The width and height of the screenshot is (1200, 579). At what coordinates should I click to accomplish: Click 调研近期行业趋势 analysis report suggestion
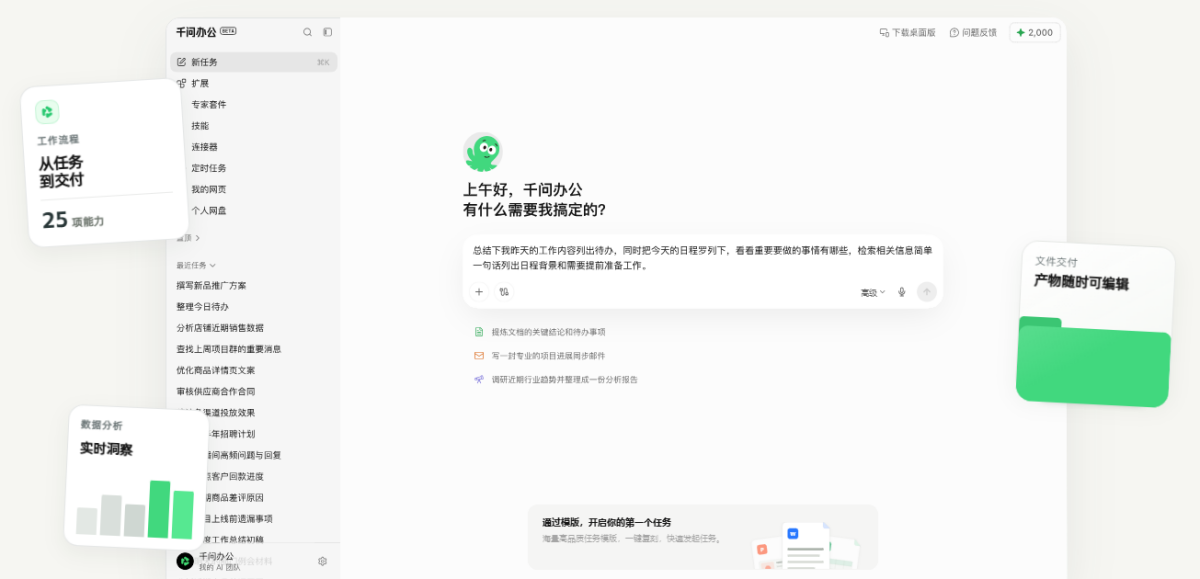(x=564, y=379)
